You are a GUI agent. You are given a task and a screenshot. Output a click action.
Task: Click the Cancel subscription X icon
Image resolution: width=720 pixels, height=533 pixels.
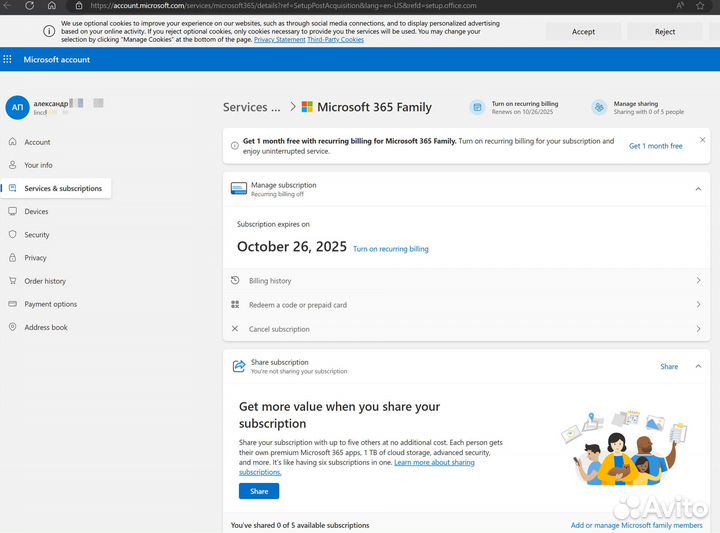(235, 328)
